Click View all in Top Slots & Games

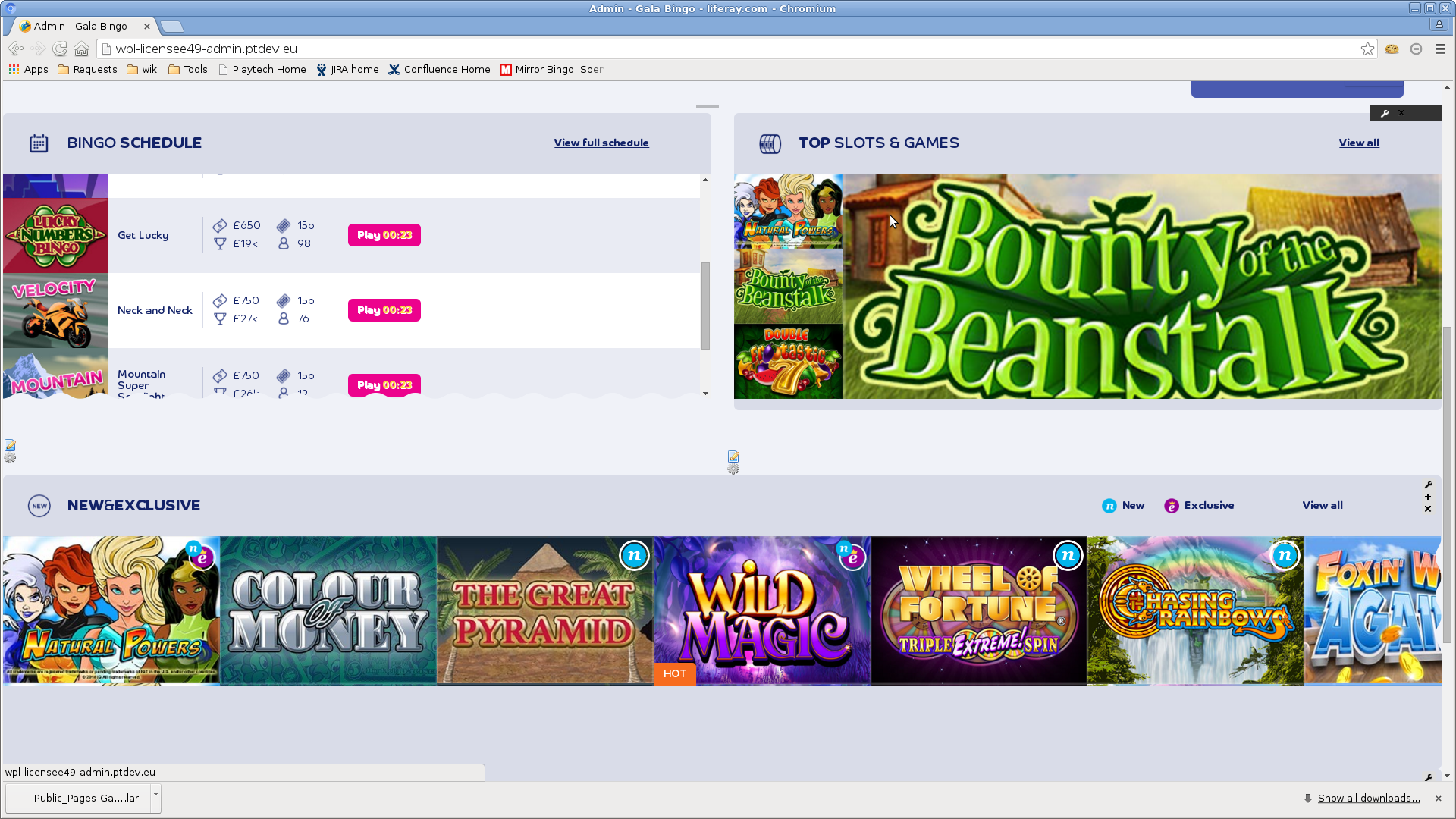(1359, 143)
